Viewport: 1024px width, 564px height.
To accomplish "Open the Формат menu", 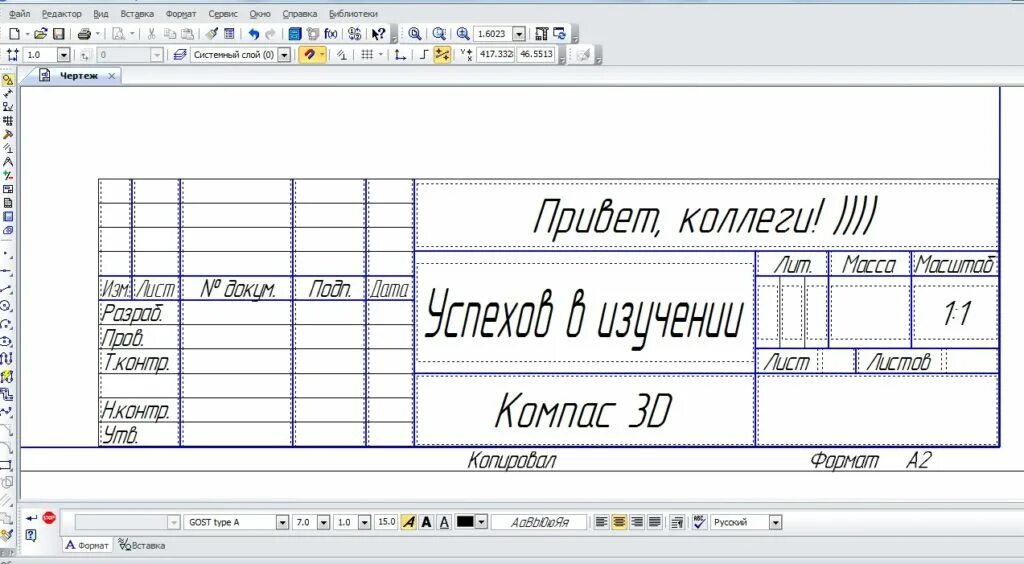I will click(181, 14).
